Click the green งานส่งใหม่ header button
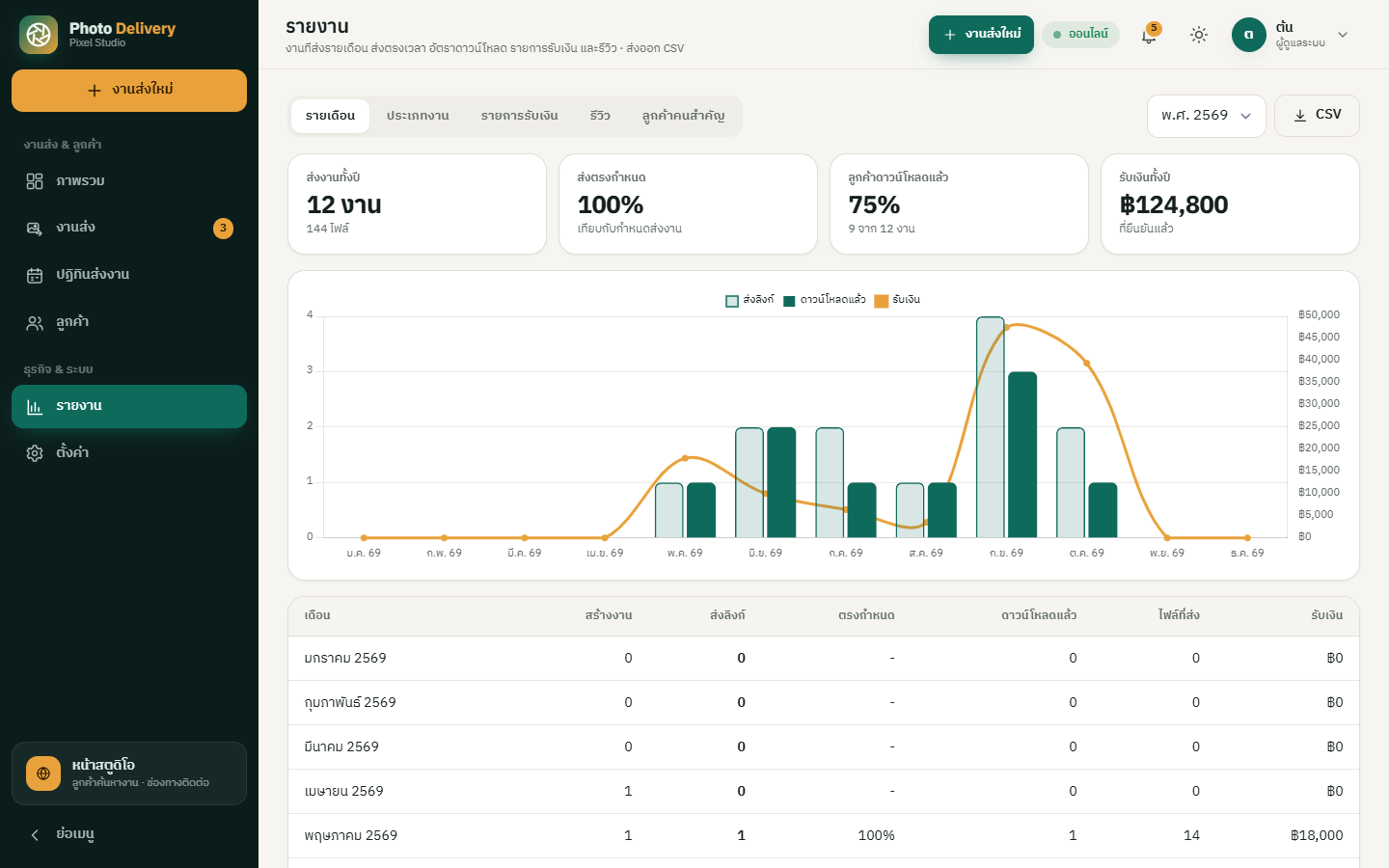Screen dimensions: 1389x868 [981, 35]
